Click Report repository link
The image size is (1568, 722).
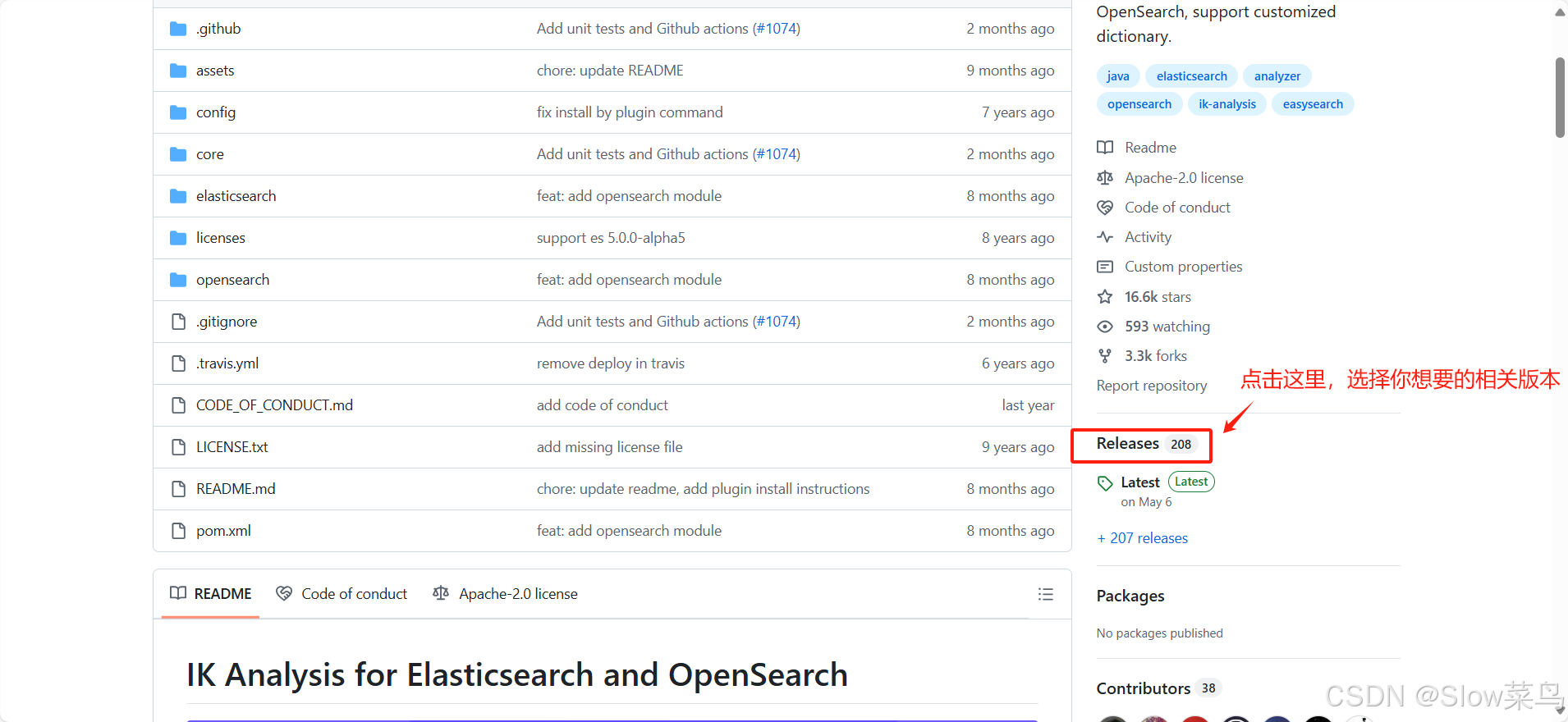click(1152, 386)
